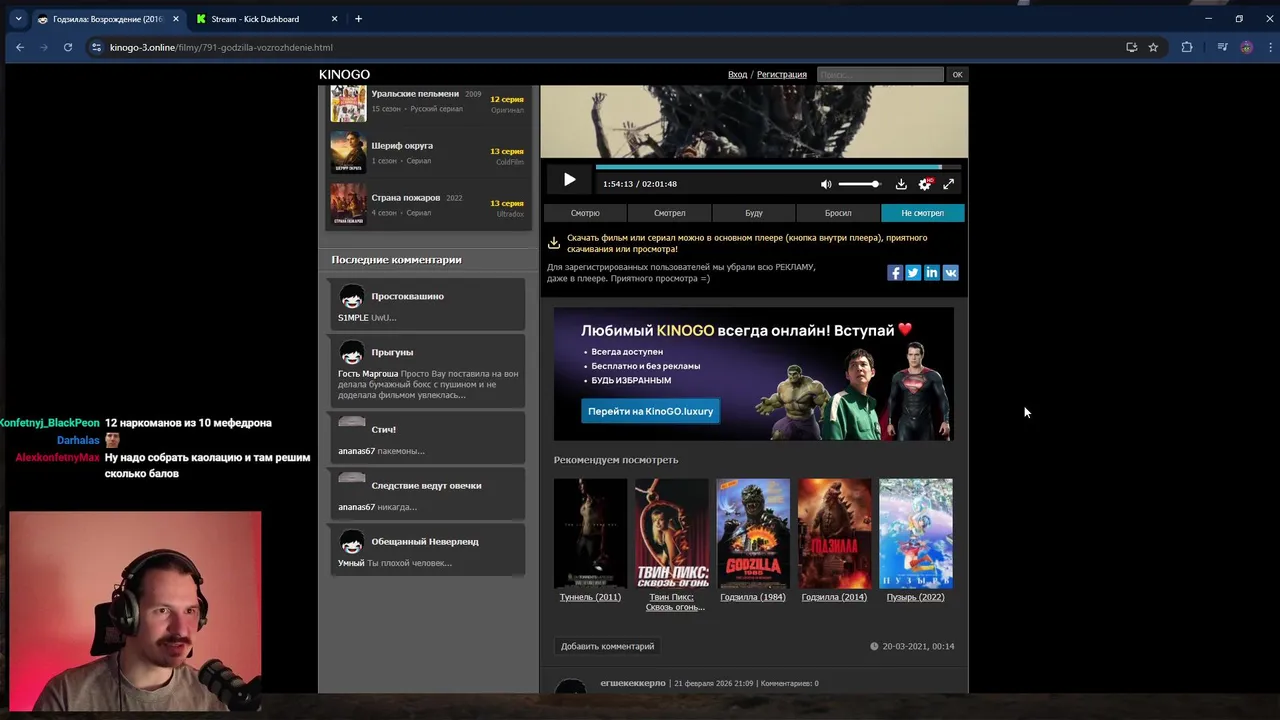This screenshot has width=1280, height=720.
Task: Click the Вход login link
Action: [737, 74]
